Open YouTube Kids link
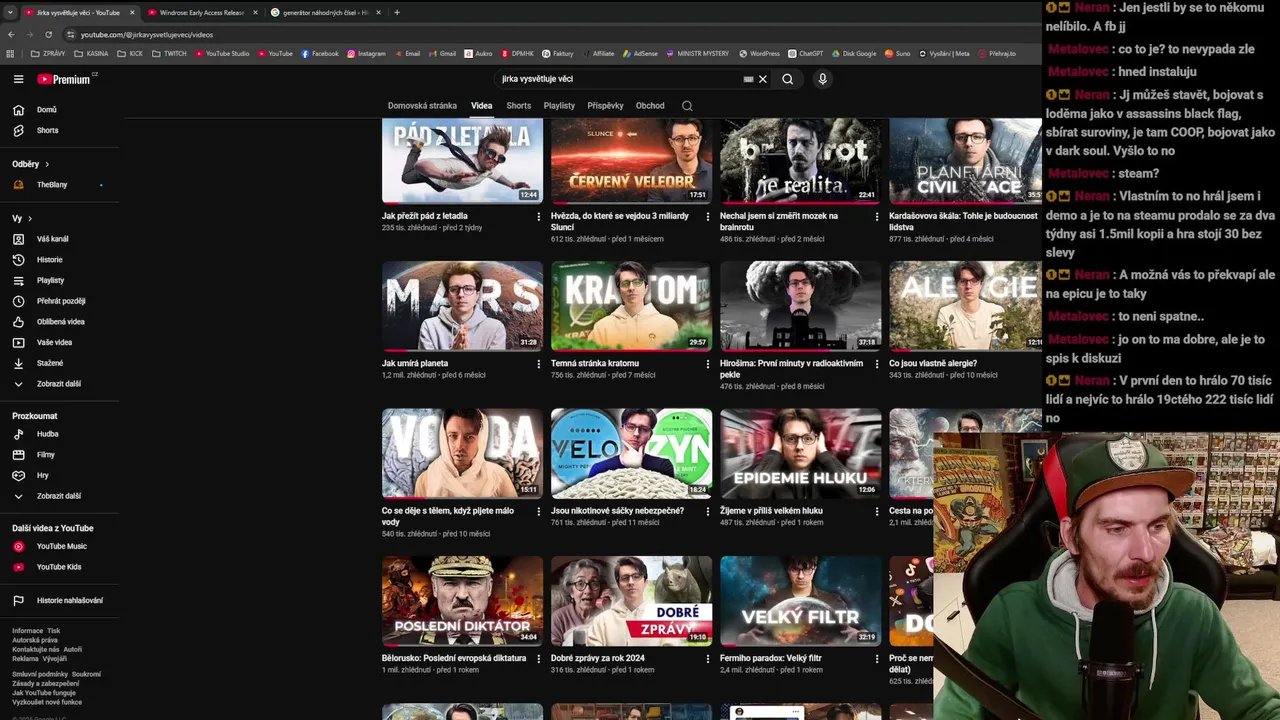1280x720 pixels. (58, 567)
